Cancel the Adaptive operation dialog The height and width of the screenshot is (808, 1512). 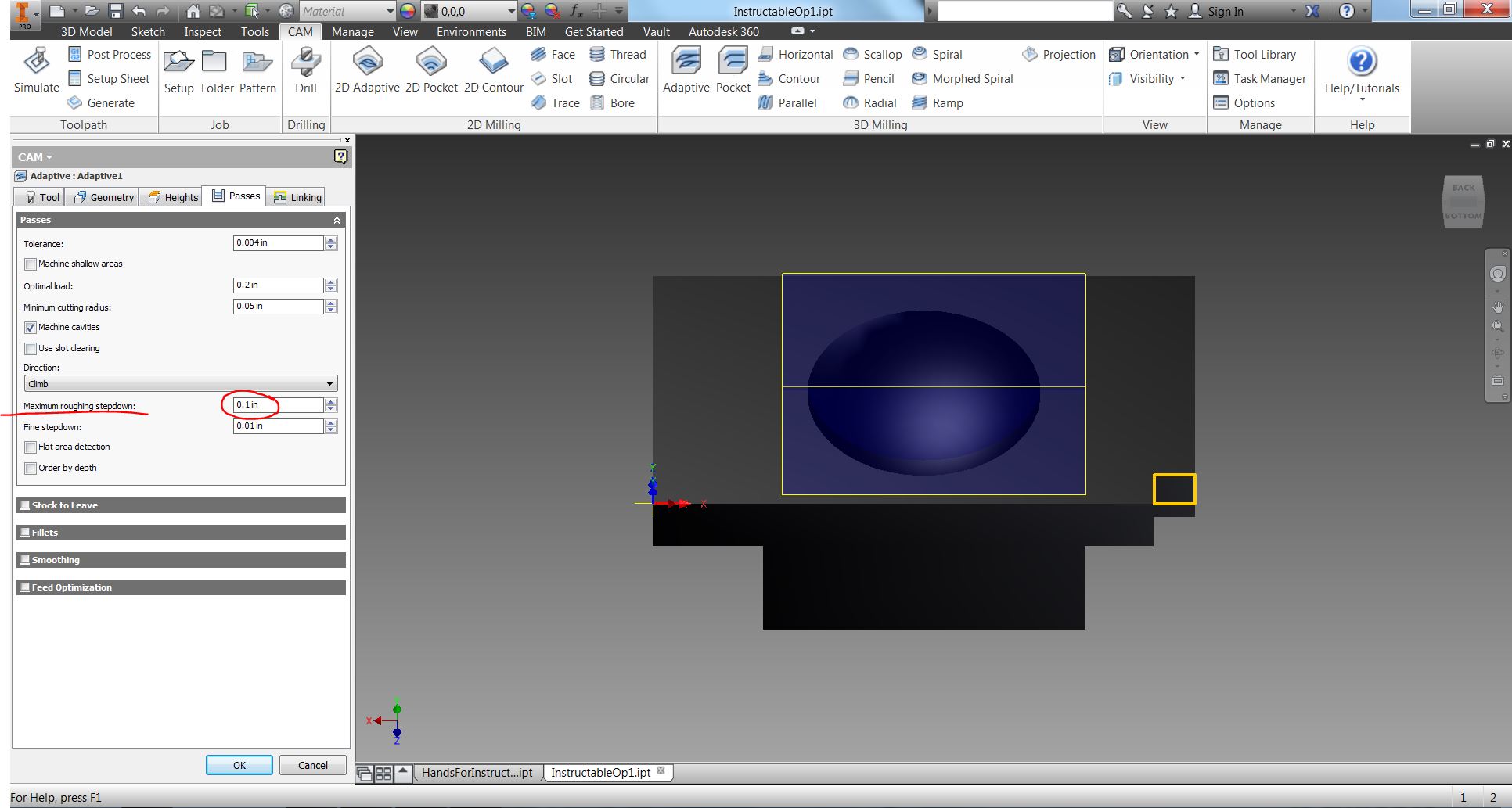pos(313,765)
